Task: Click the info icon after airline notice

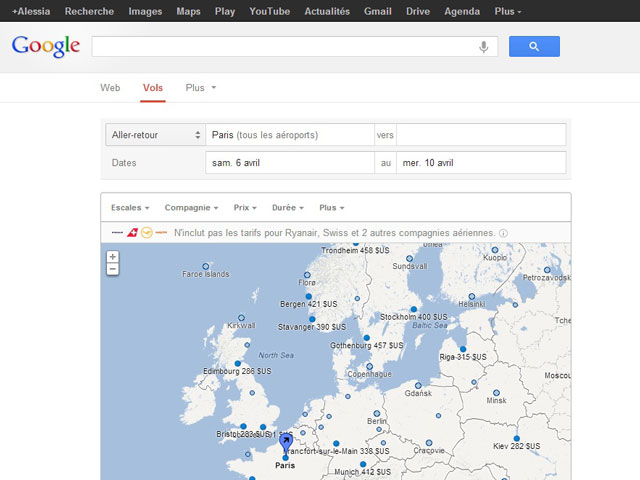Action: (x=503, y=234)
